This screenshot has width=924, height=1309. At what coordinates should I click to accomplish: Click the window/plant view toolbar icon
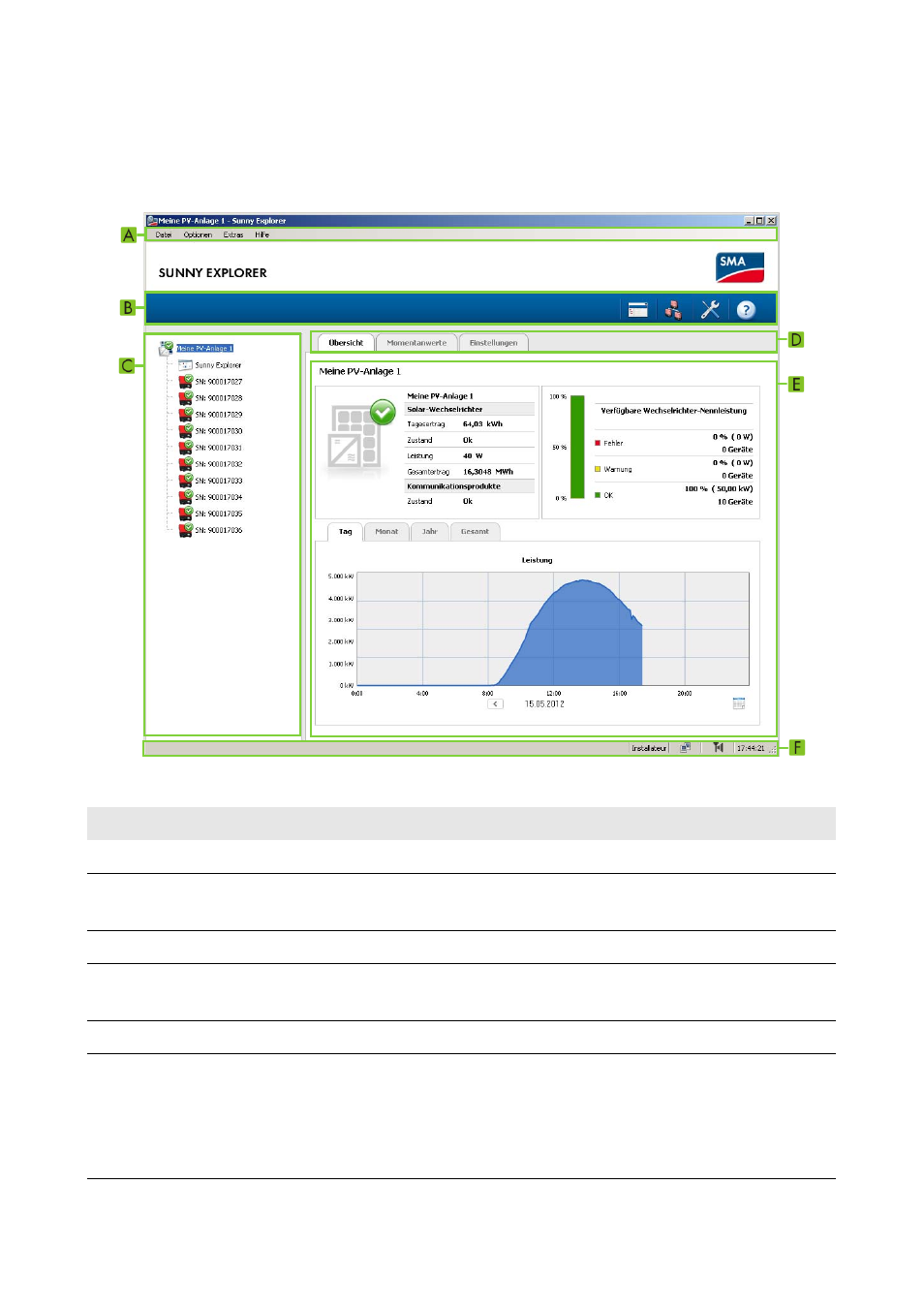(x=638, y=310)
